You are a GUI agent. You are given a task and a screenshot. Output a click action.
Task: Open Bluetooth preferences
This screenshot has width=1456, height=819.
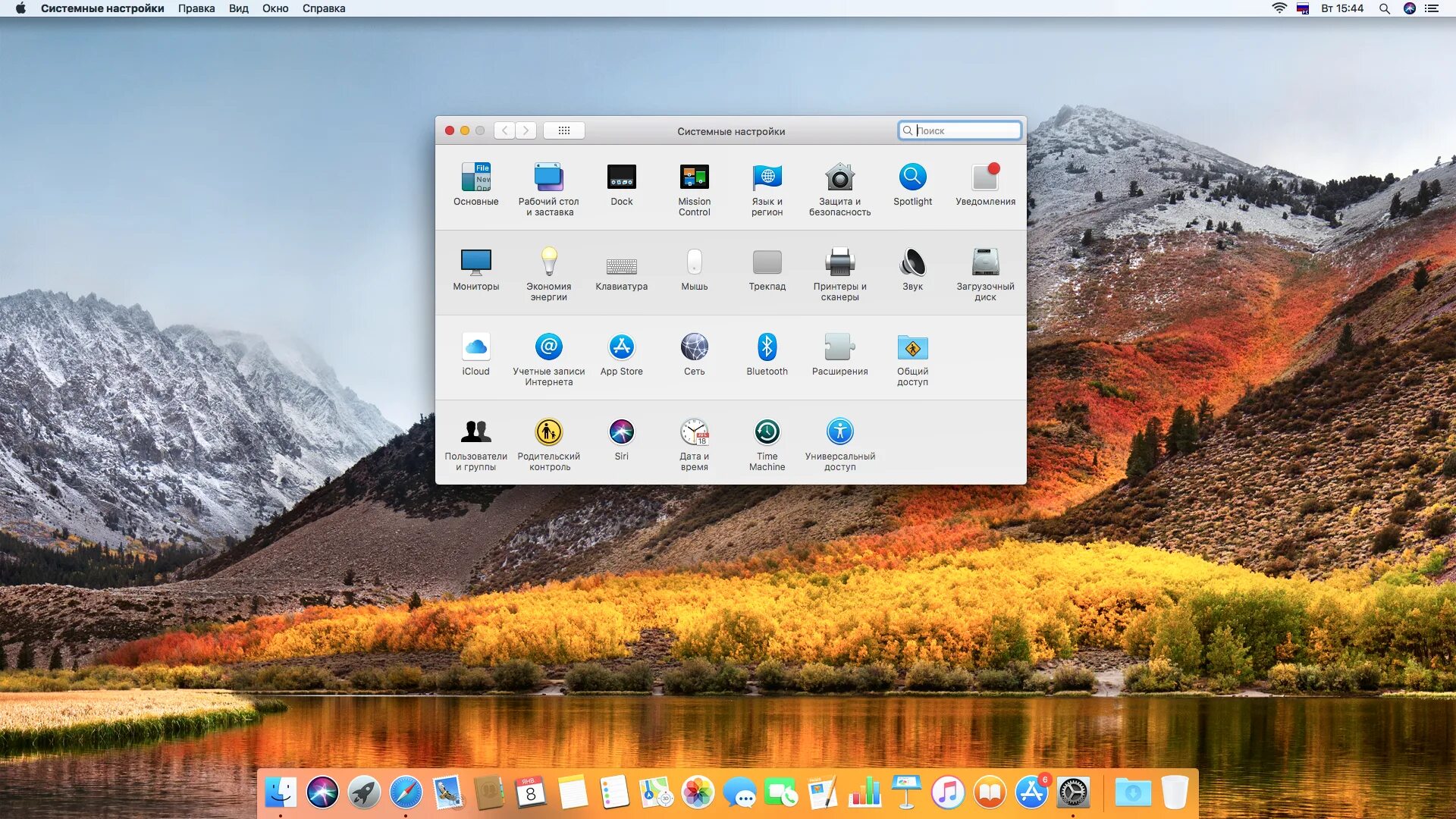(x=767, y=347)
